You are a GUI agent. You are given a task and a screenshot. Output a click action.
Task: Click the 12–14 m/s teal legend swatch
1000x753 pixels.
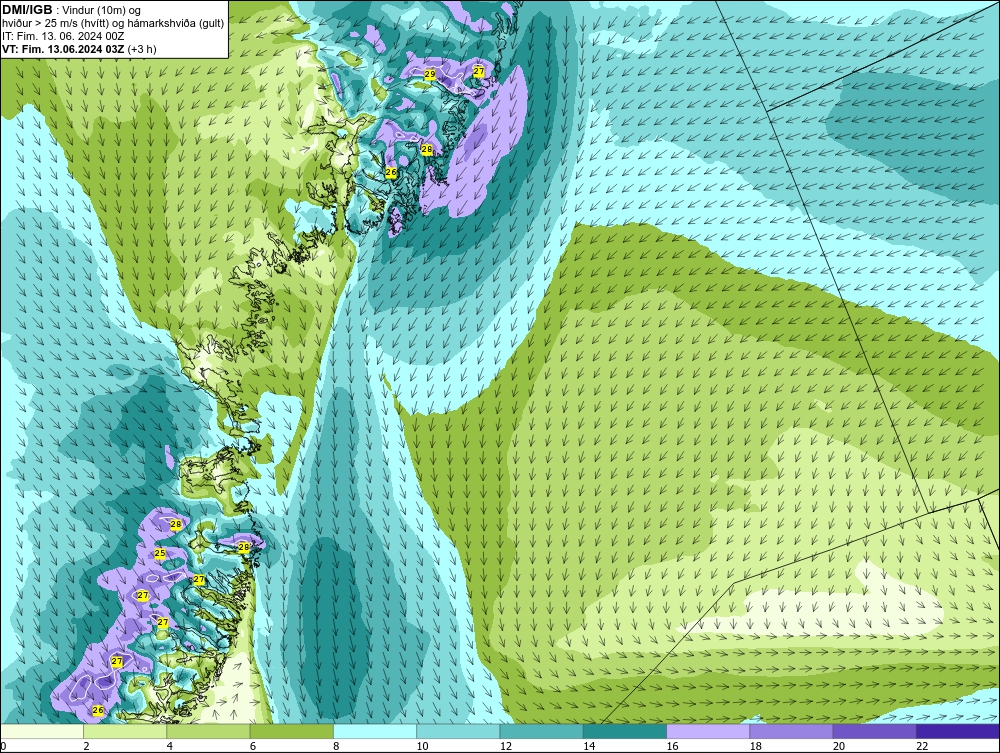click(541, 731)
